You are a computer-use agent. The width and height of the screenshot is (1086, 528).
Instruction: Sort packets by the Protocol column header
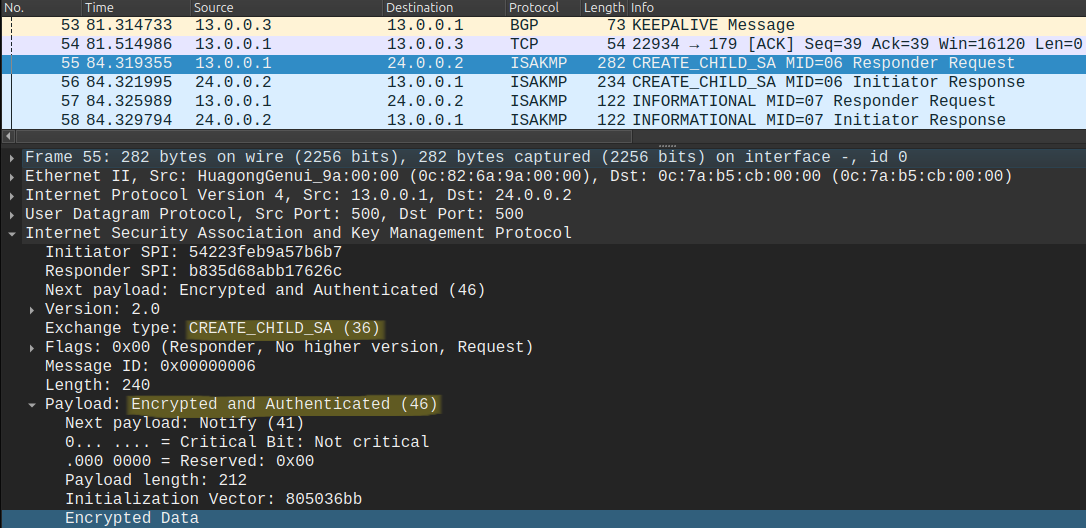click(x=543, y=8)
